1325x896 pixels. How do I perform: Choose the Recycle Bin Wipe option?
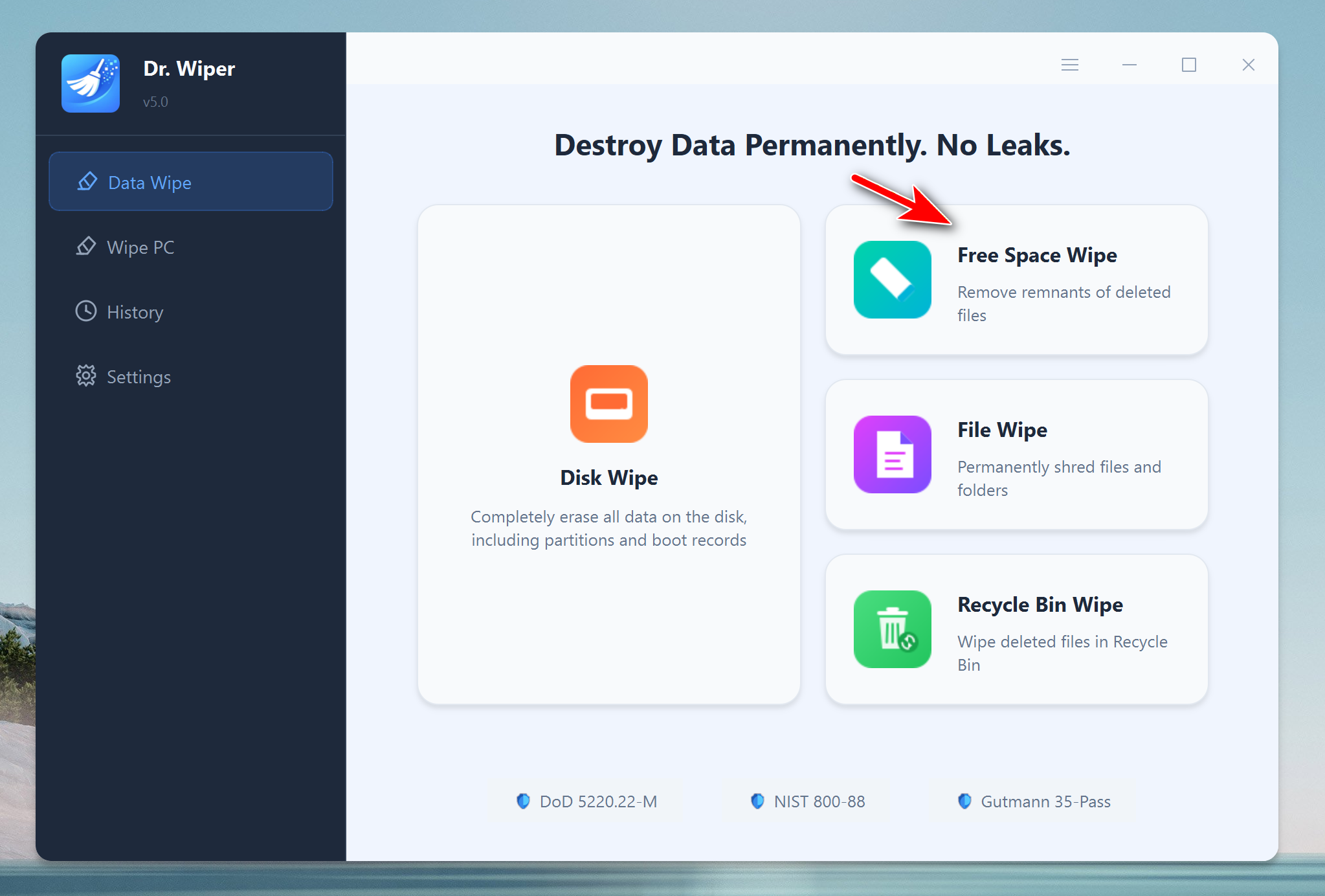click(1017, 629)
